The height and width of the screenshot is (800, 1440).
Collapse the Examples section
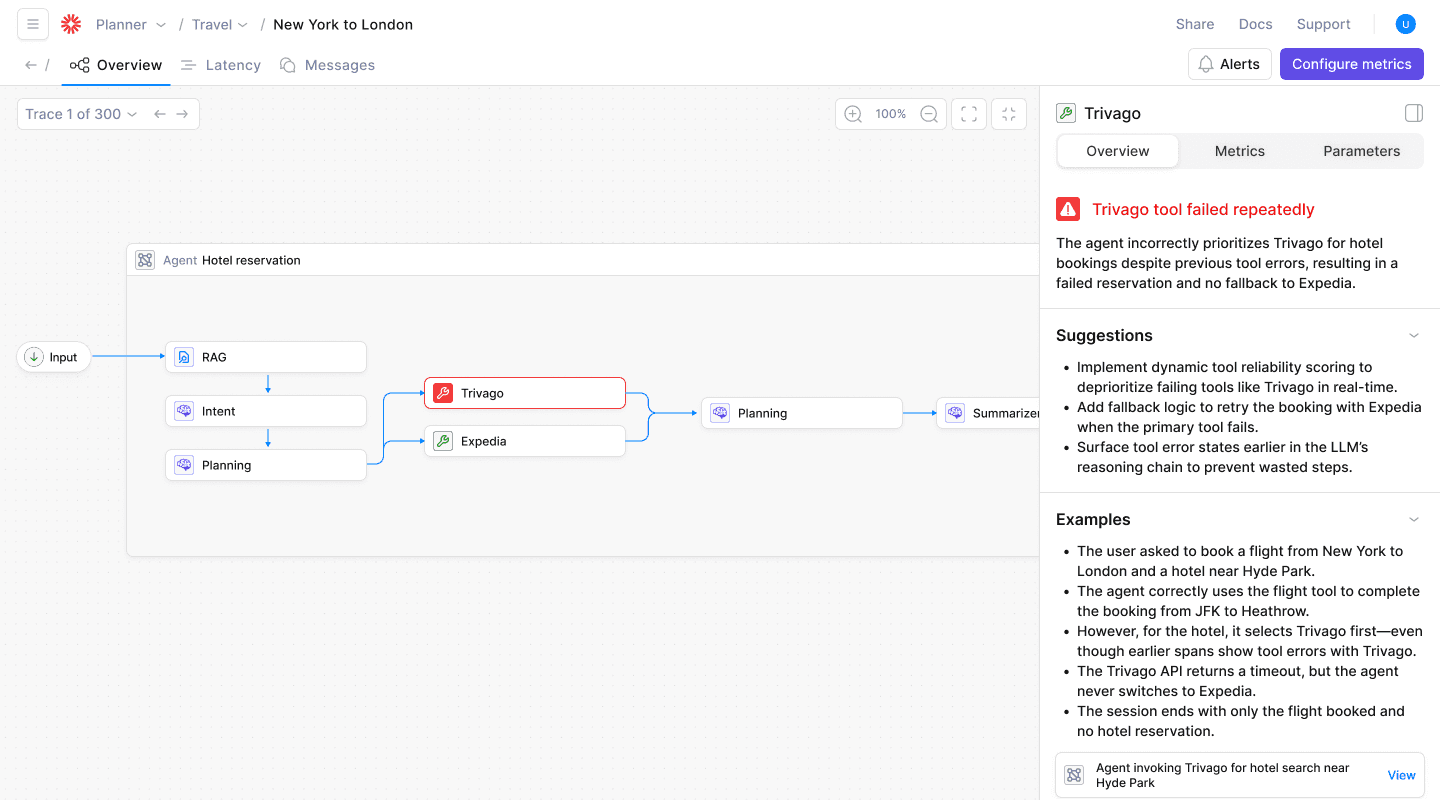pyautogui.click(x=1414, y=520)
